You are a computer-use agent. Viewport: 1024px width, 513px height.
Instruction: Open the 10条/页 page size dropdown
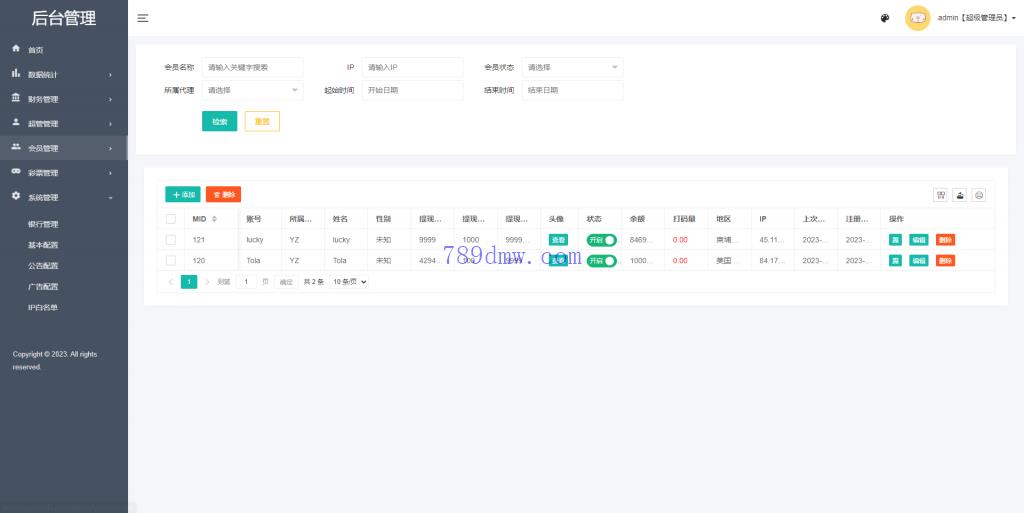click(350, 282)
